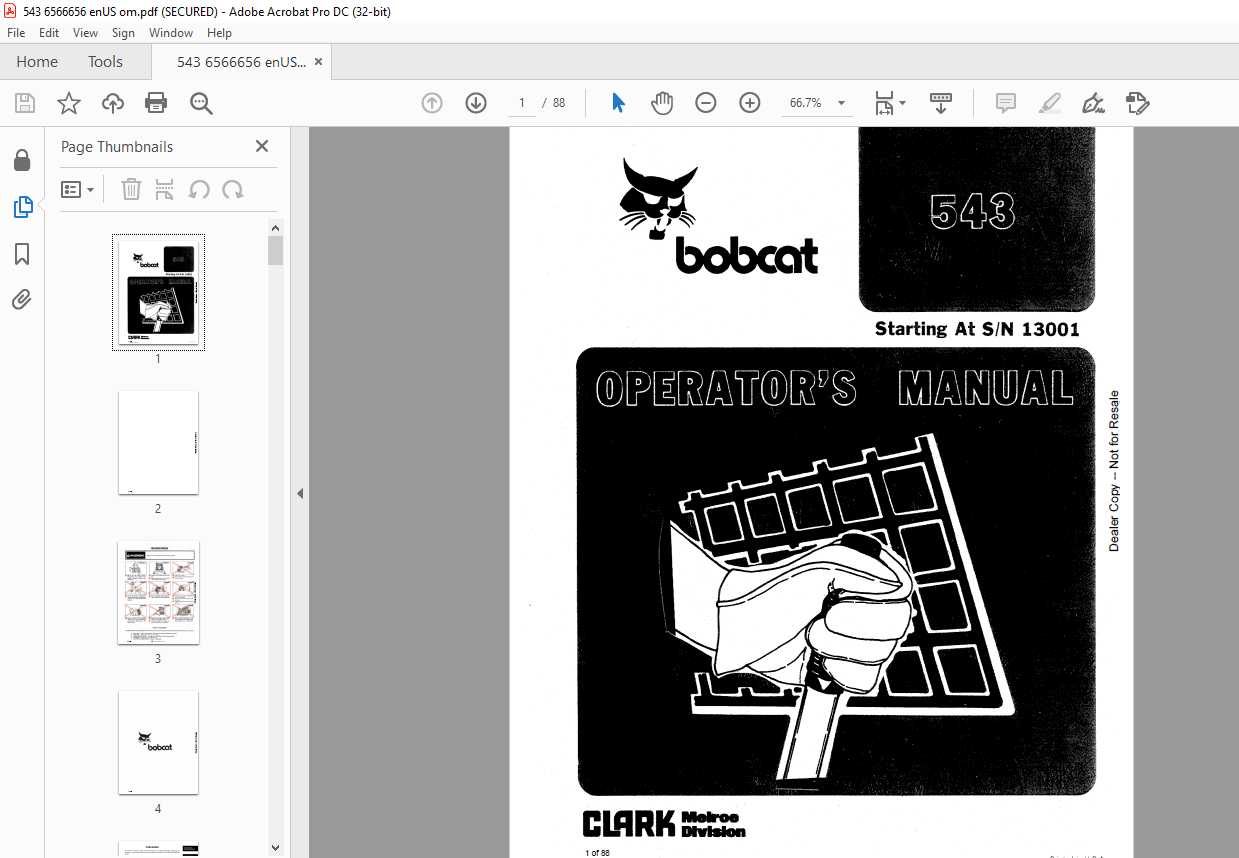The height and width of the screenshot is (858, 1239).
Task: Open the Edit PDF icon
Action: (1137, 103)
